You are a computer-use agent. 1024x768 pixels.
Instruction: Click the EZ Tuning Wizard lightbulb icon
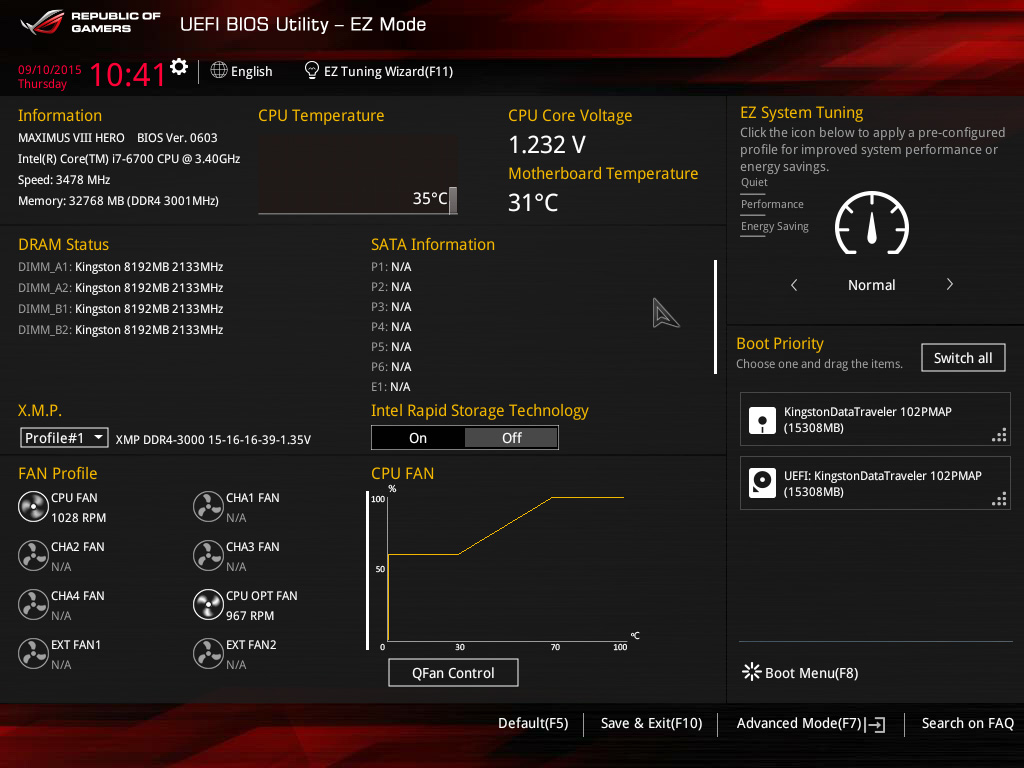[312, 71]
